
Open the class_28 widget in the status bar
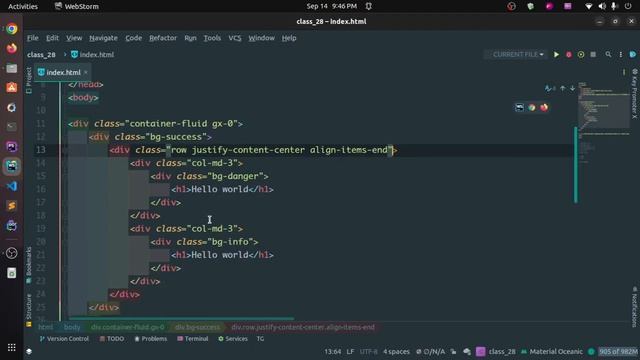pos(502,351)
